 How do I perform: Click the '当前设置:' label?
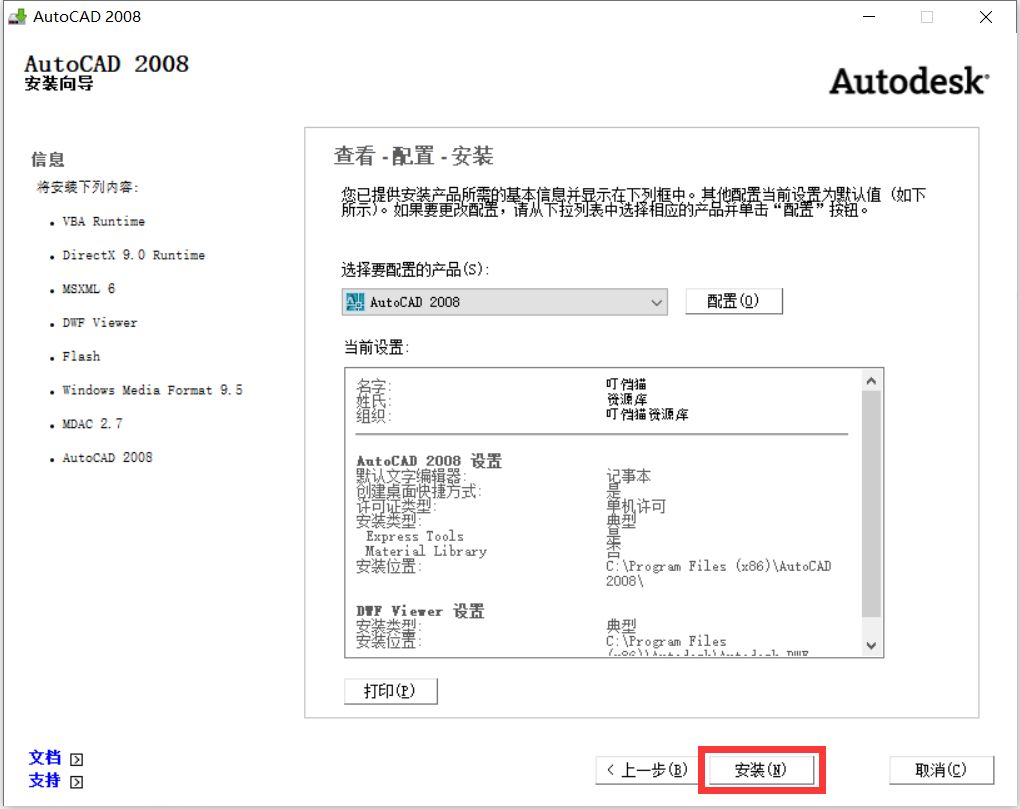coord(377,348)
